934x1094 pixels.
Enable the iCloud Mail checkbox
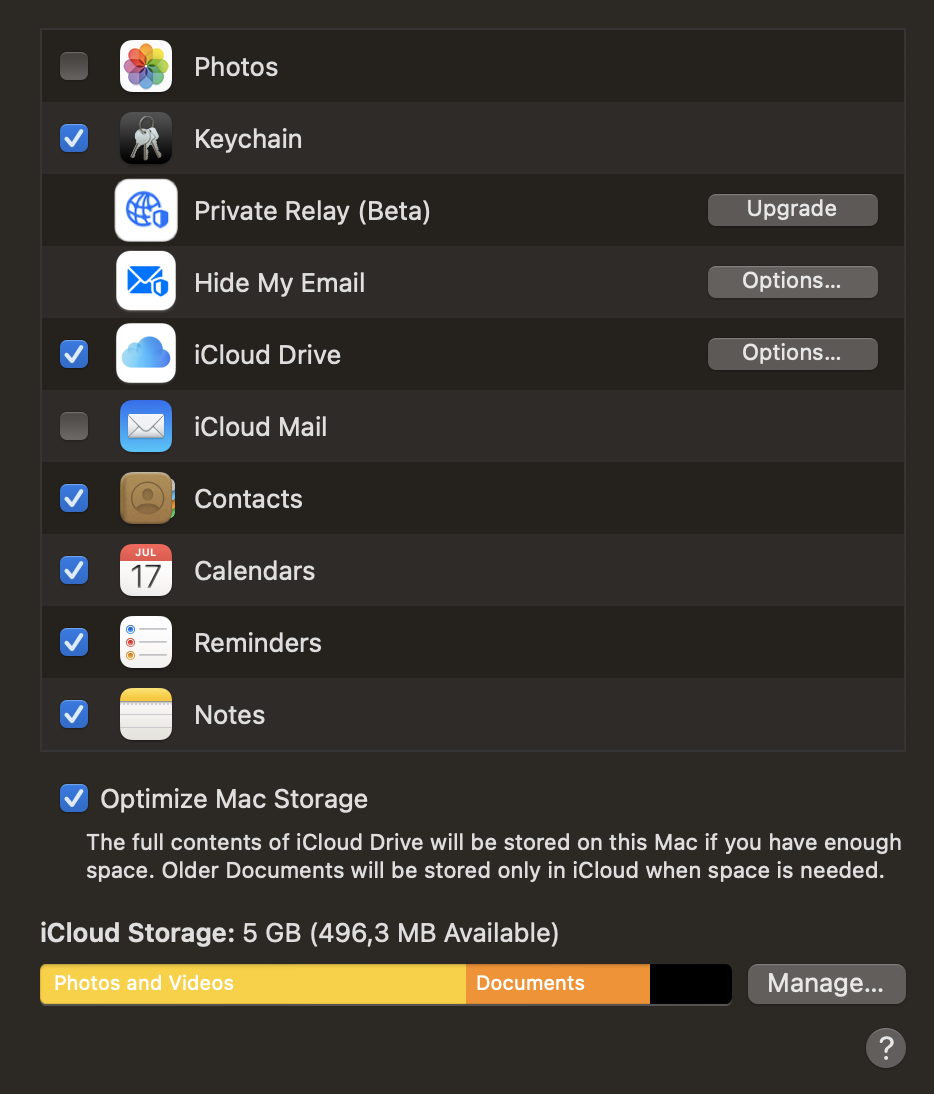74,426
